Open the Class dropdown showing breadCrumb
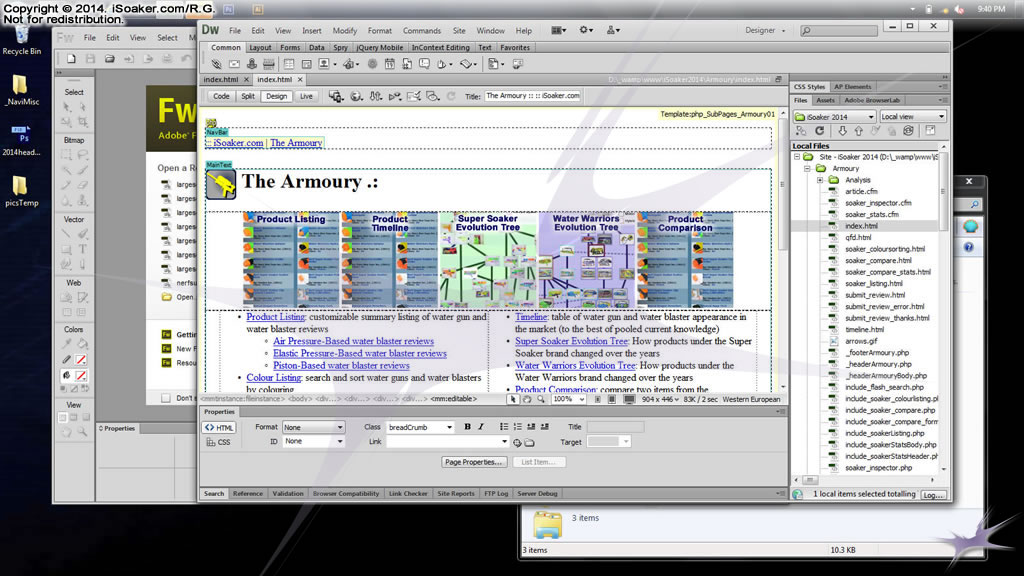The width and height of the screenshot is (1024, 576). pyautogui.click(x=420, y=427)
